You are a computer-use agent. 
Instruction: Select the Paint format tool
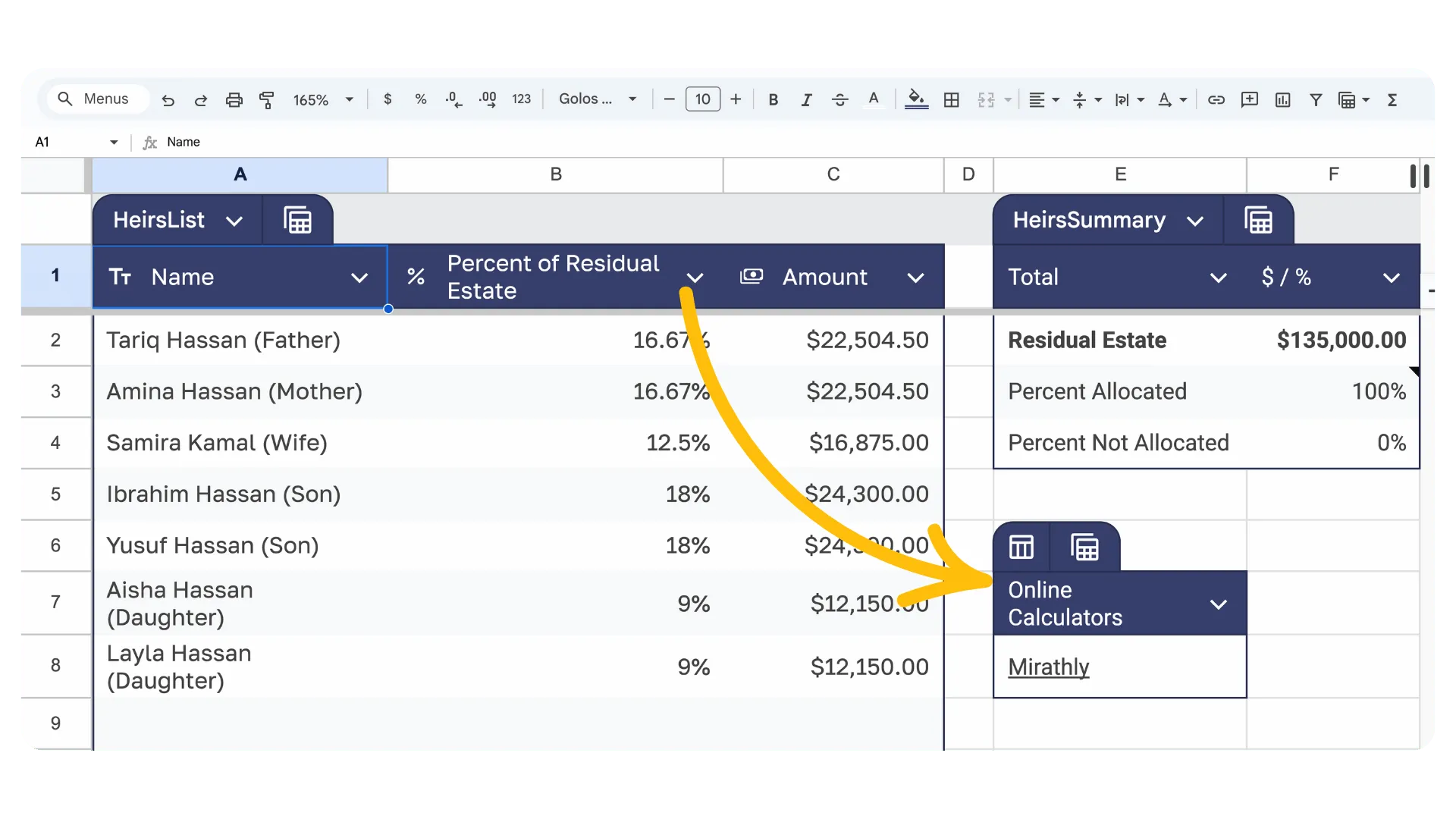pyautogui.click(x=267, y=100)
